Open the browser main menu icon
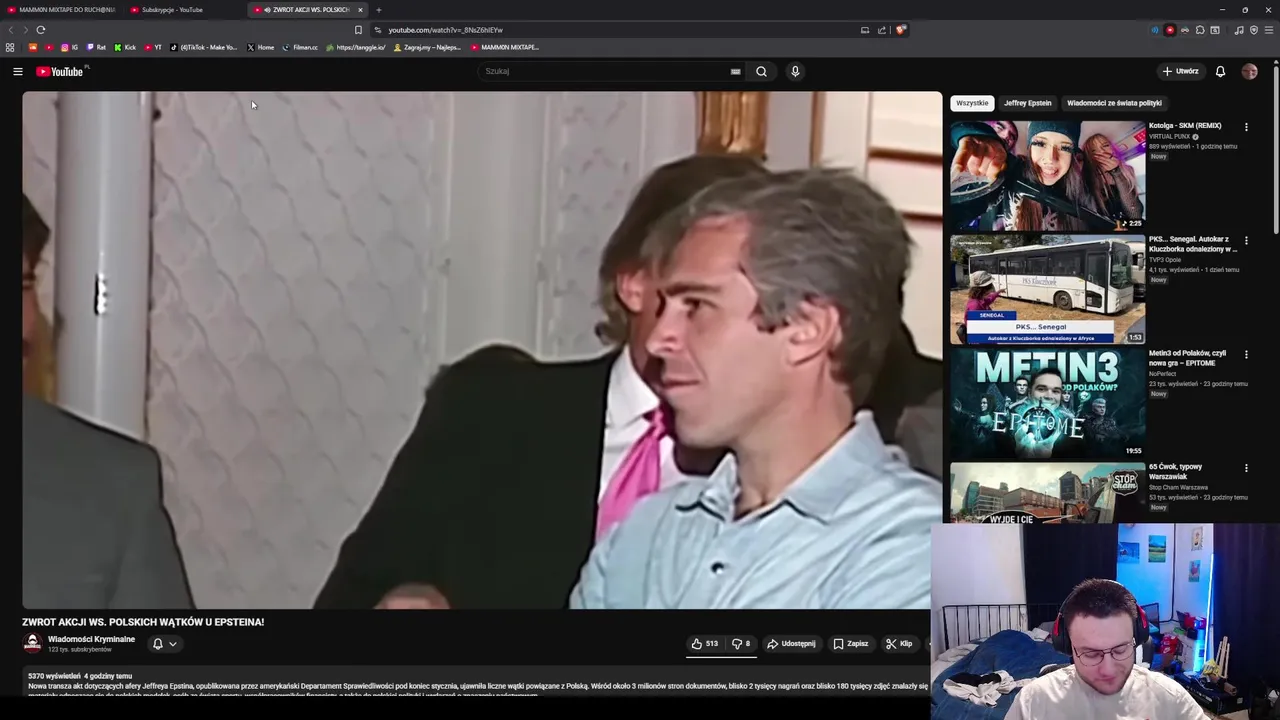This screenshot has height=720, width=1280. click(x=1269, y=30)
